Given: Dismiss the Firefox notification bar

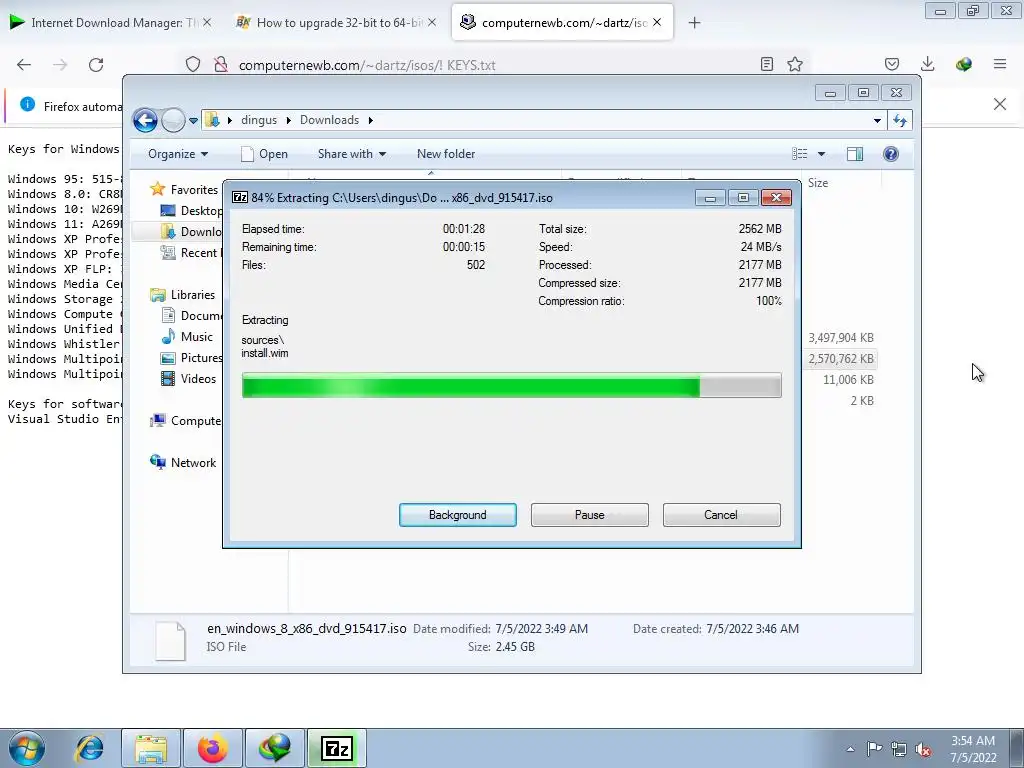Looking at the screenshot, I should click(1000, 104).
